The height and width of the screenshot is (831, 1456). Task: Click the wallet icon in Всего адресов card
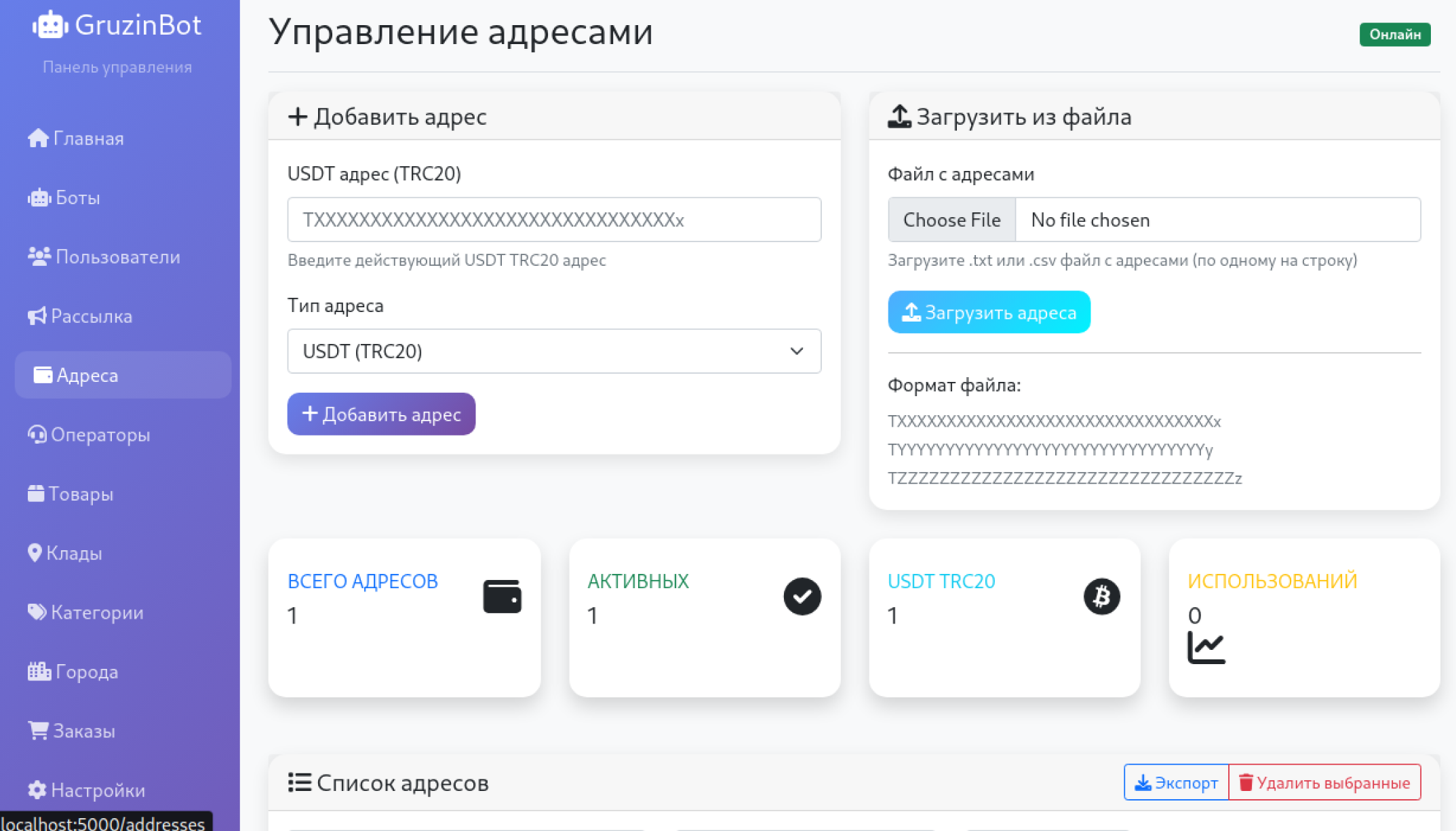[x=502, y=596]
